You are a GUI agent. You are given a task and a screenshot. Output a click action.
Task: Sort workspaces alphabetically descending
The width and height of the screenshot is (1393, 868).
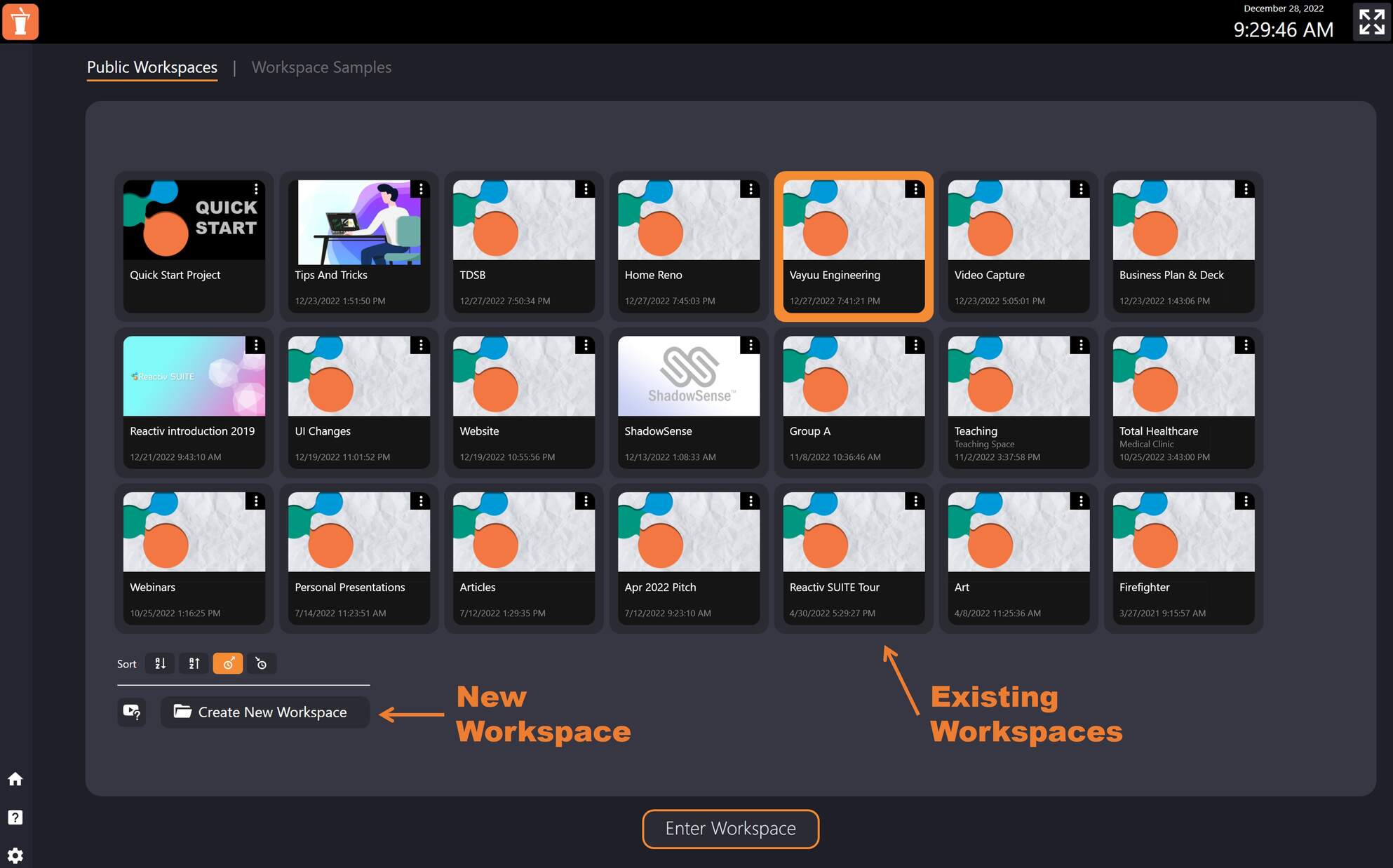pyautogui.click(x=194, y=663)
